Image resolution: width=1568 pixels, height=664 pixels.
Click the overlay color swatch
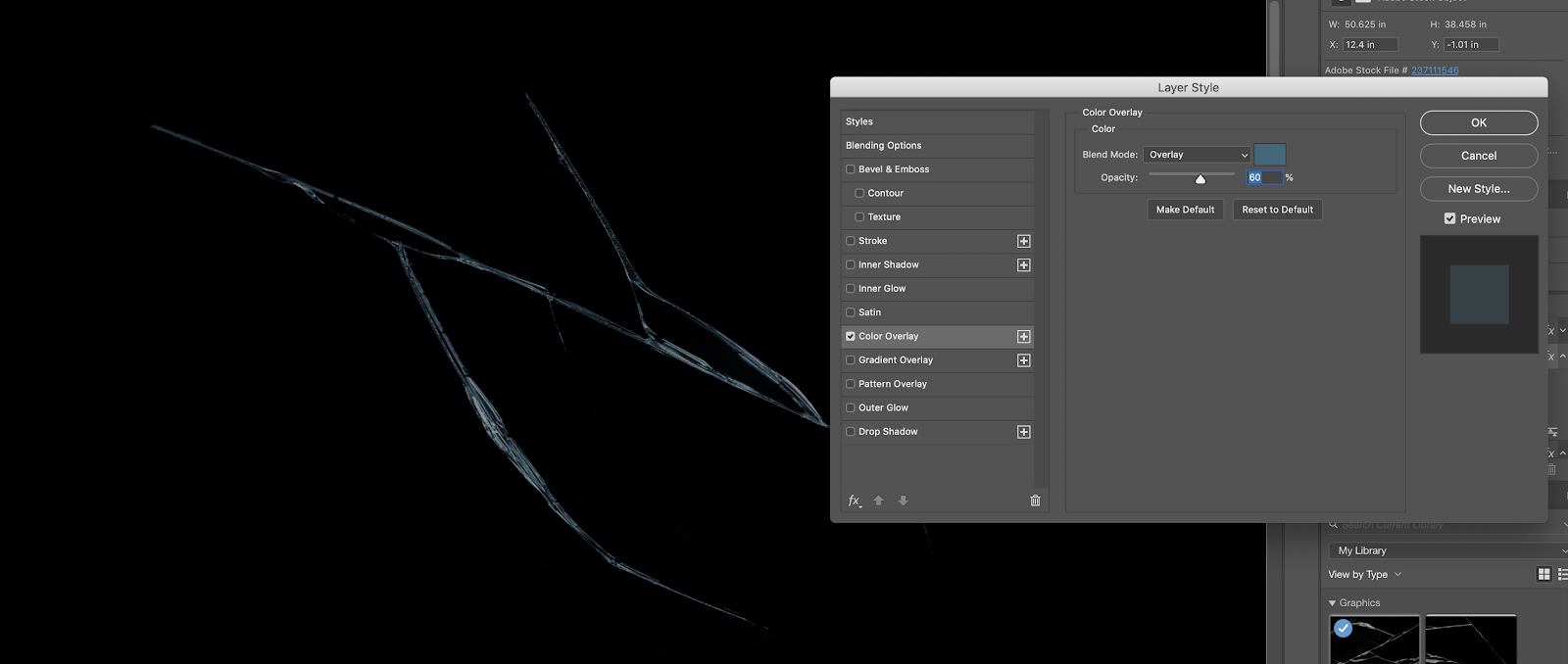1269,155
